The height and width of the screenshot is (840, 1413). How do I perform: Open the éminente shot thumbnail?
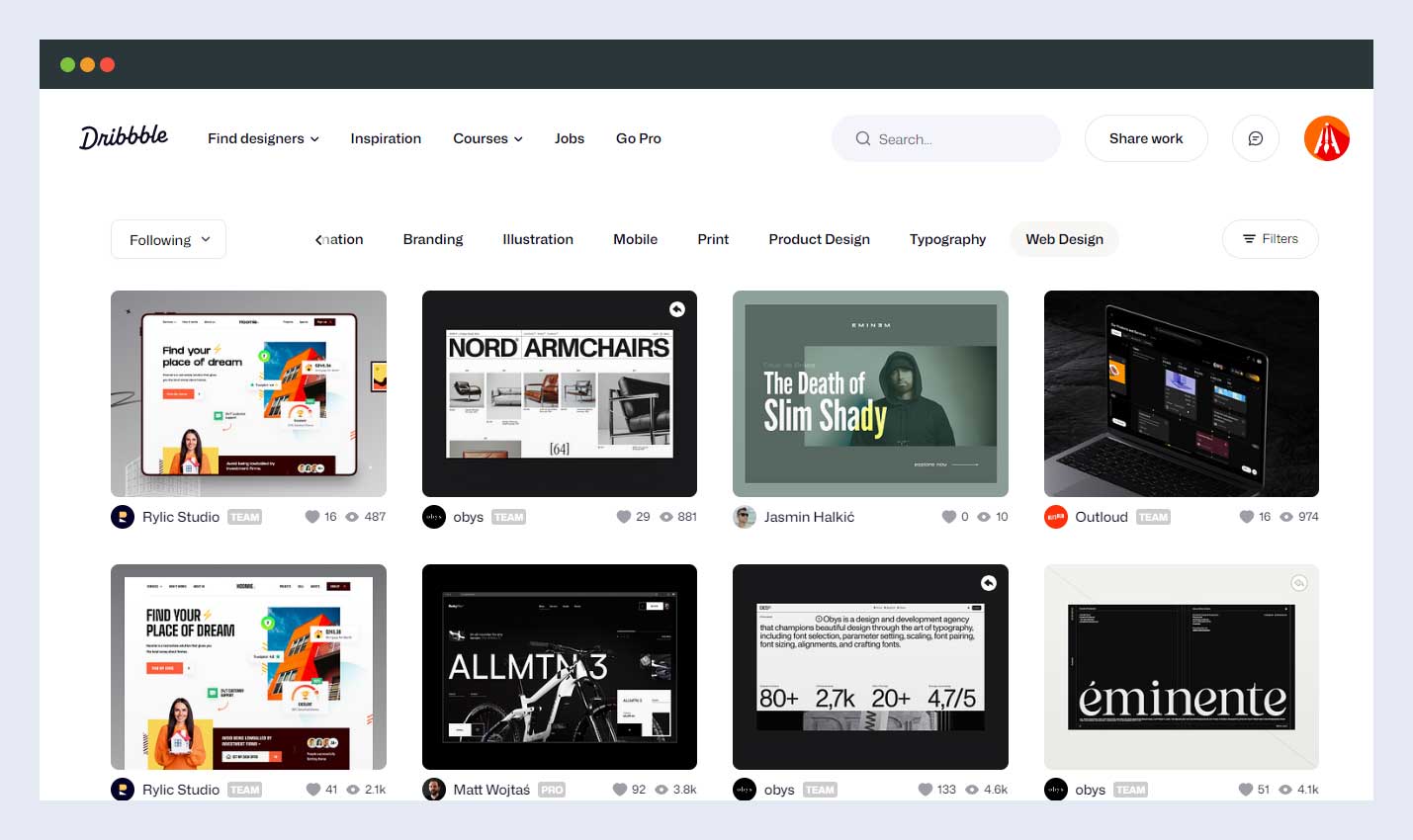coord(1182,667)
